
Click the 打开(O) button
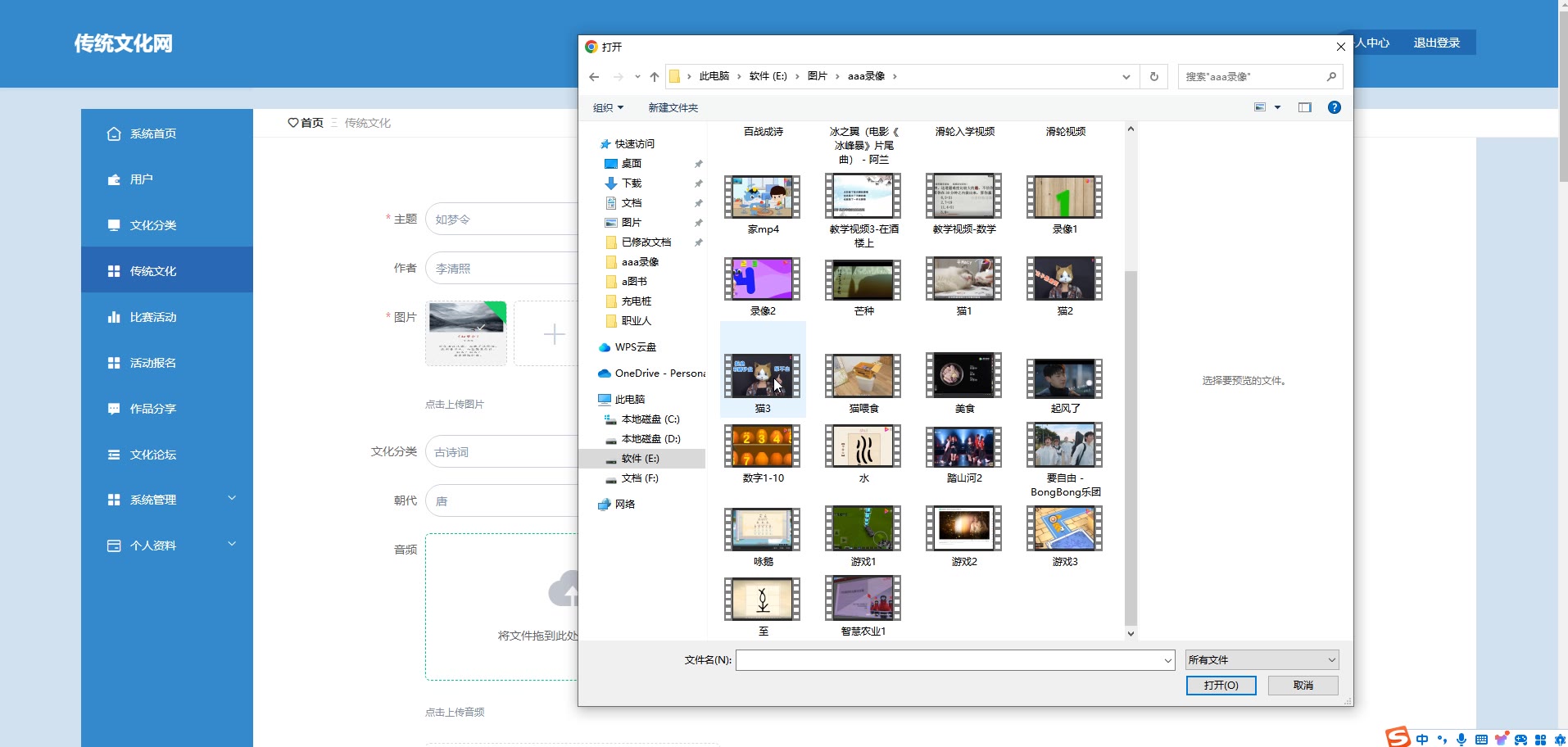(1221, 686)
